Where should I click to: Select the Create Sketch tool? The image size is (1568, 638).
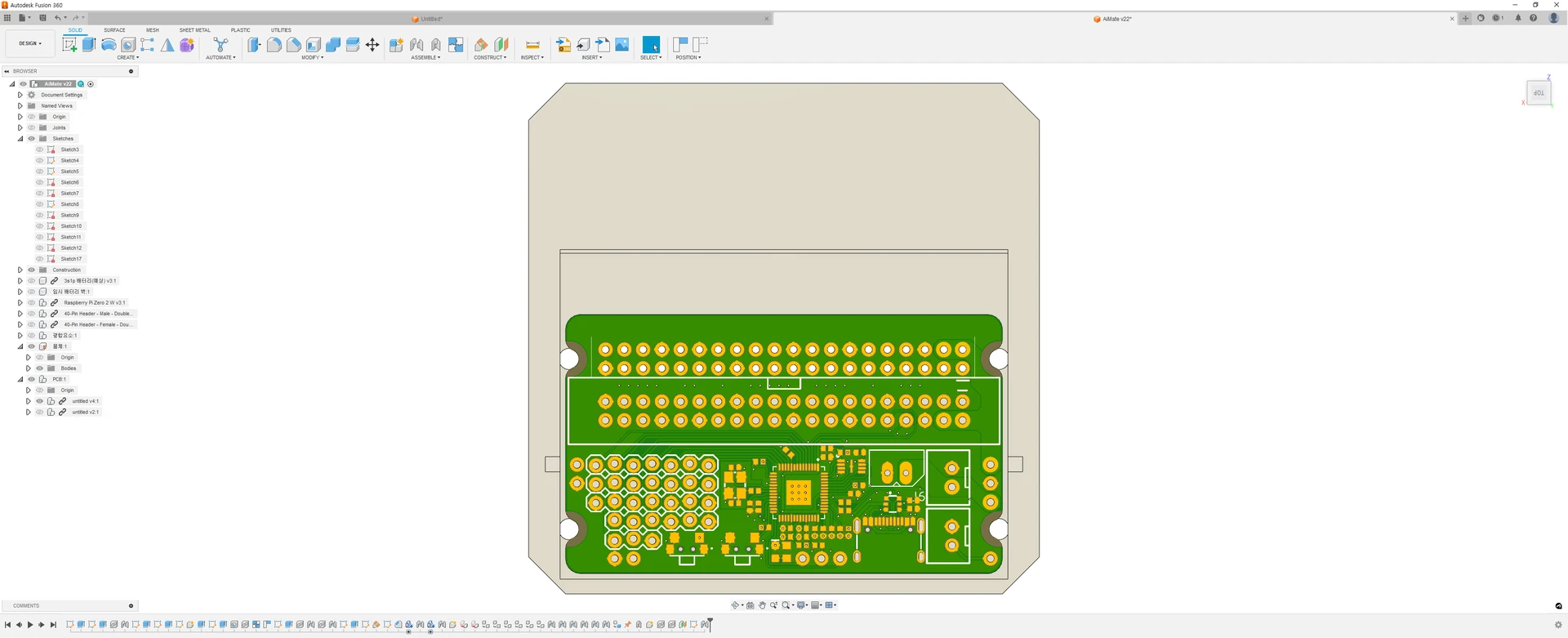click(70, 45)
